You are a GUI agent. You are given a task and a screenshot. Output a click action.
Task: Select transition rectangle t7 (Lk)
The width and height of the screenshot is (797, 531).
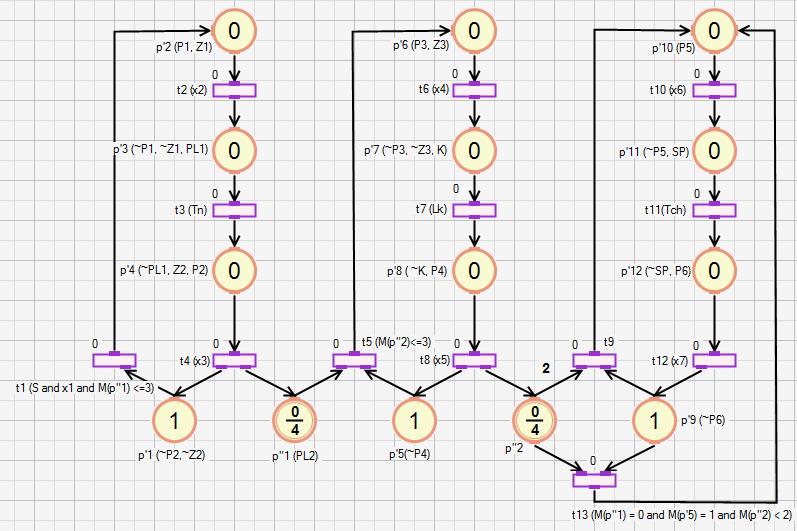pos(474,210)
